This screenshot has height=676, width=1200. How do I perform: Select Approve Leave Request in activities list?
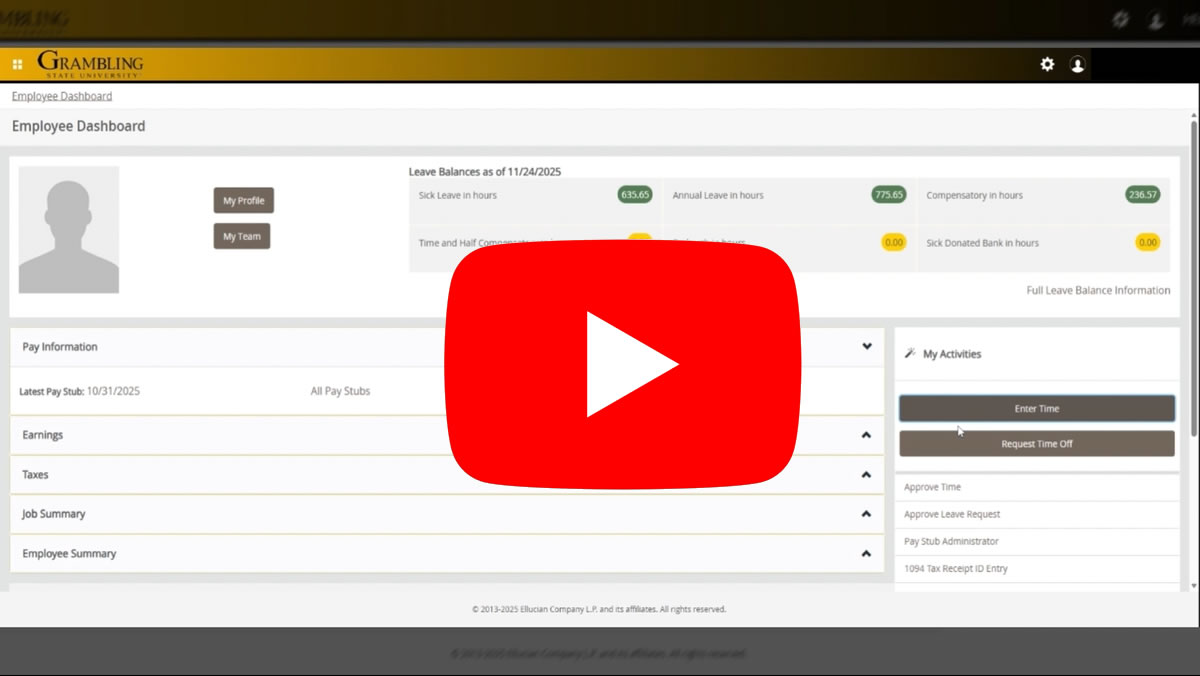952,514
